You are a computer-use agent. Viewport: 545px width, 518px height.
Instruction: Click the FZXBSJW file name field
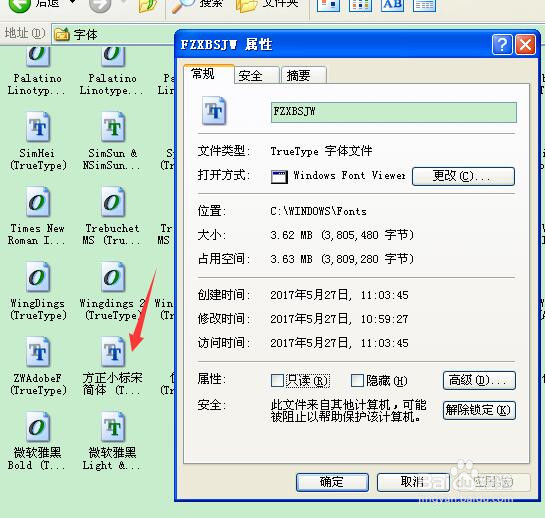(x=394, y=112)
